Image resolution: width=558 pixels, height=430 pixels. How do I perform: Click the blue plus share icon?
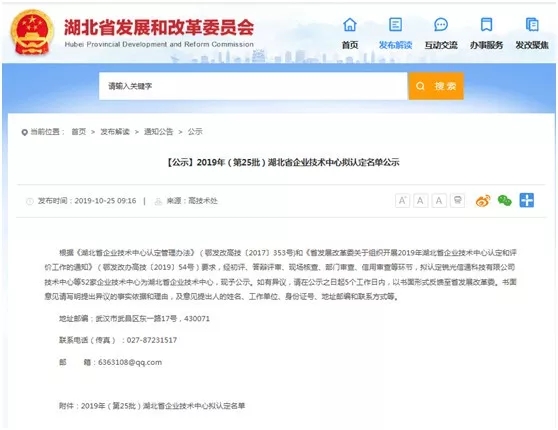(x=527, y=200)
